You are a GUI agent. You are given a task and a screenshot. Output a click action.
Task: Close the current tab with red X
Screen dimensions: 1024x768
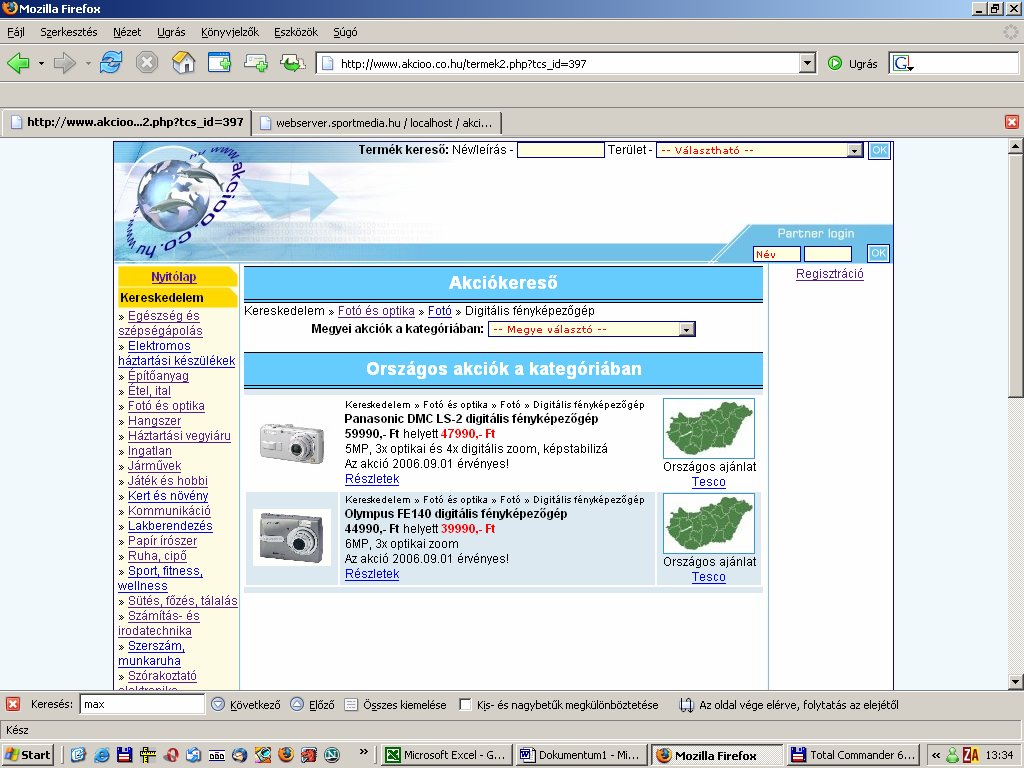[1012, 122]
